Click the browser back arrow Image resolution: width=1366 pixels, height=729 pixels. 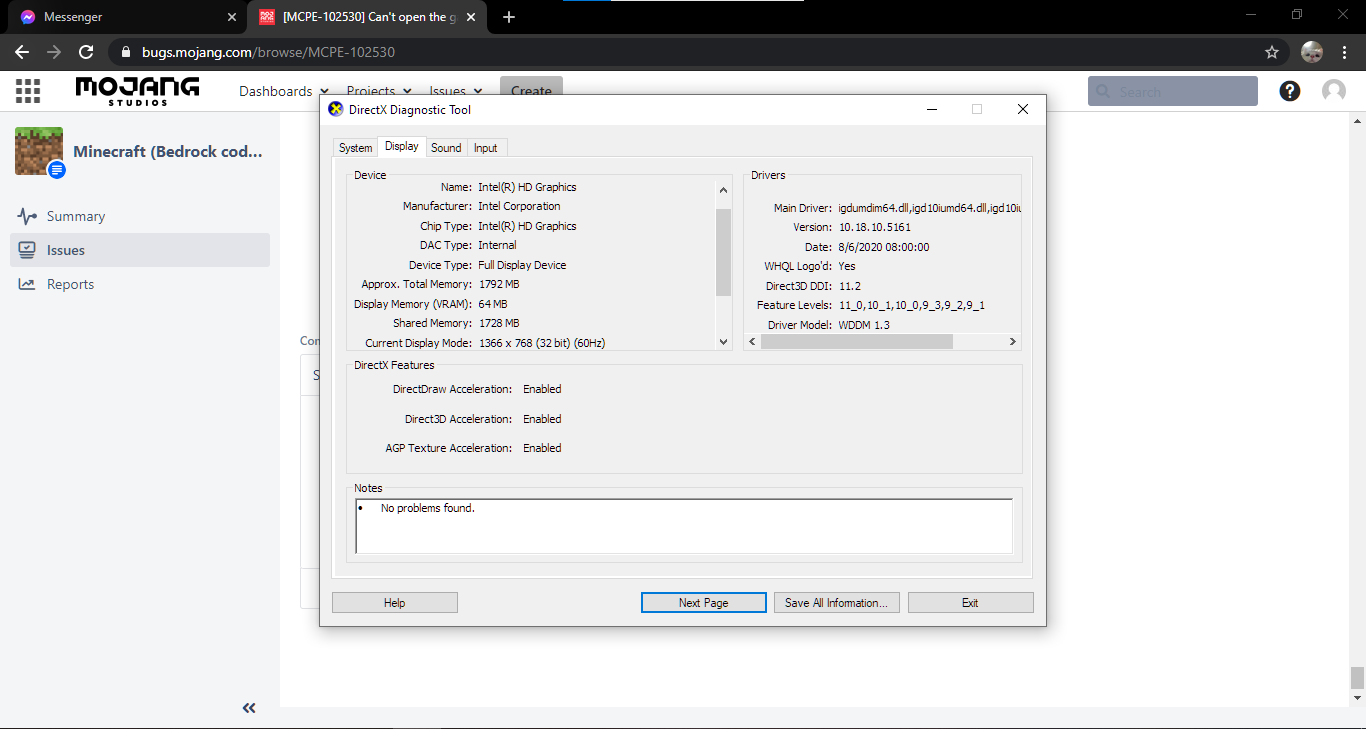click(22, 52)
